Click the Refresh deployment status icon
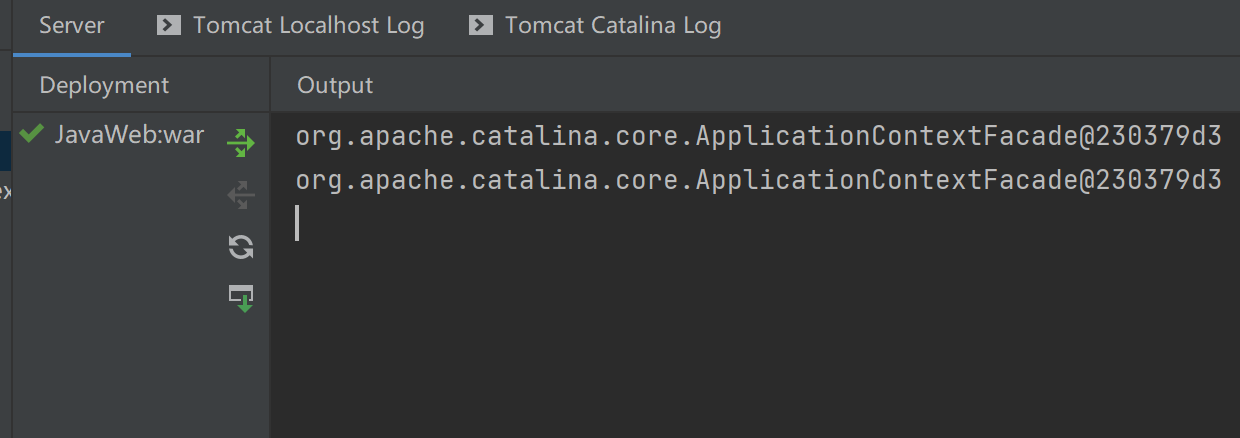Screen dimensions: 1240x438 [x=241, y=247]
